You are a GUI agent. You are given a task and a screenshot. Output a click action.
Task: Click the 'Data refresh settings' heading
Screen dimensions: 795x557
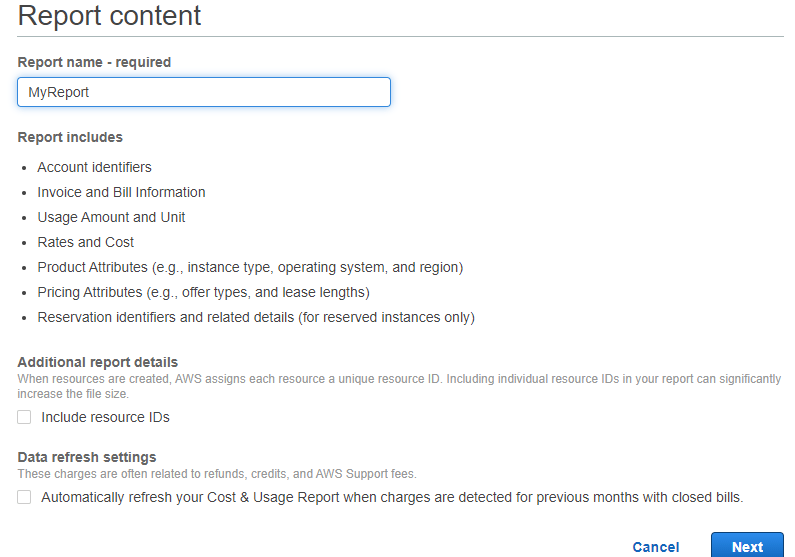[x=87, y=457]
